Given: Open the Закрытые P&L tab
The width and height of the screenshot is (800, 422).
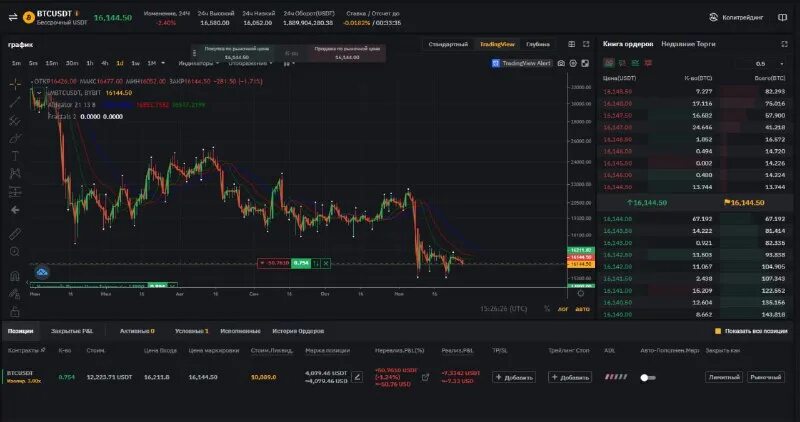Looking at the screenshot, I should [72, 331].
